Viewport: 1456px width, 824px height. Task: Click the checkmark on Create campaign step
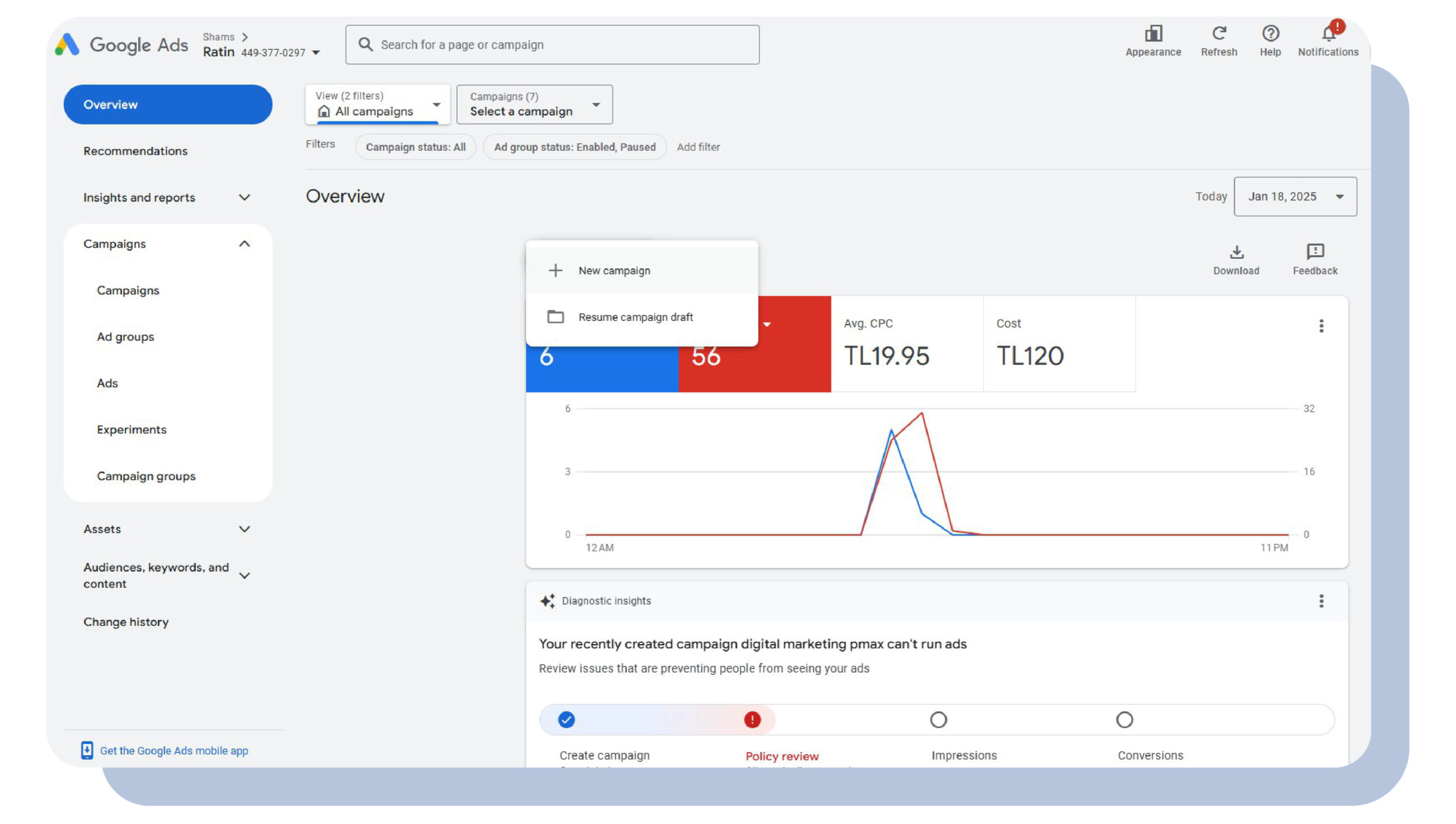point(567,719)
